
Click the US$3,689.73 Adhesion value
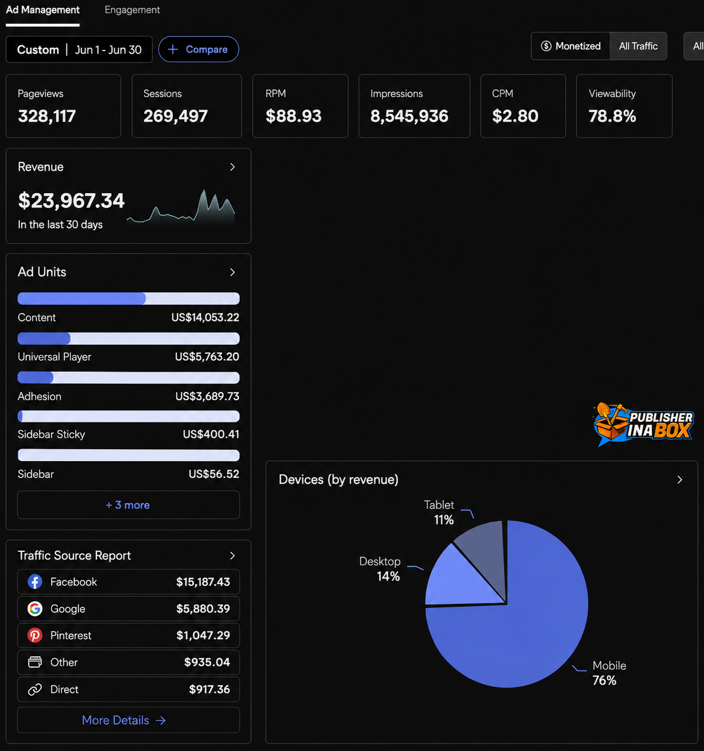[207, 397]
